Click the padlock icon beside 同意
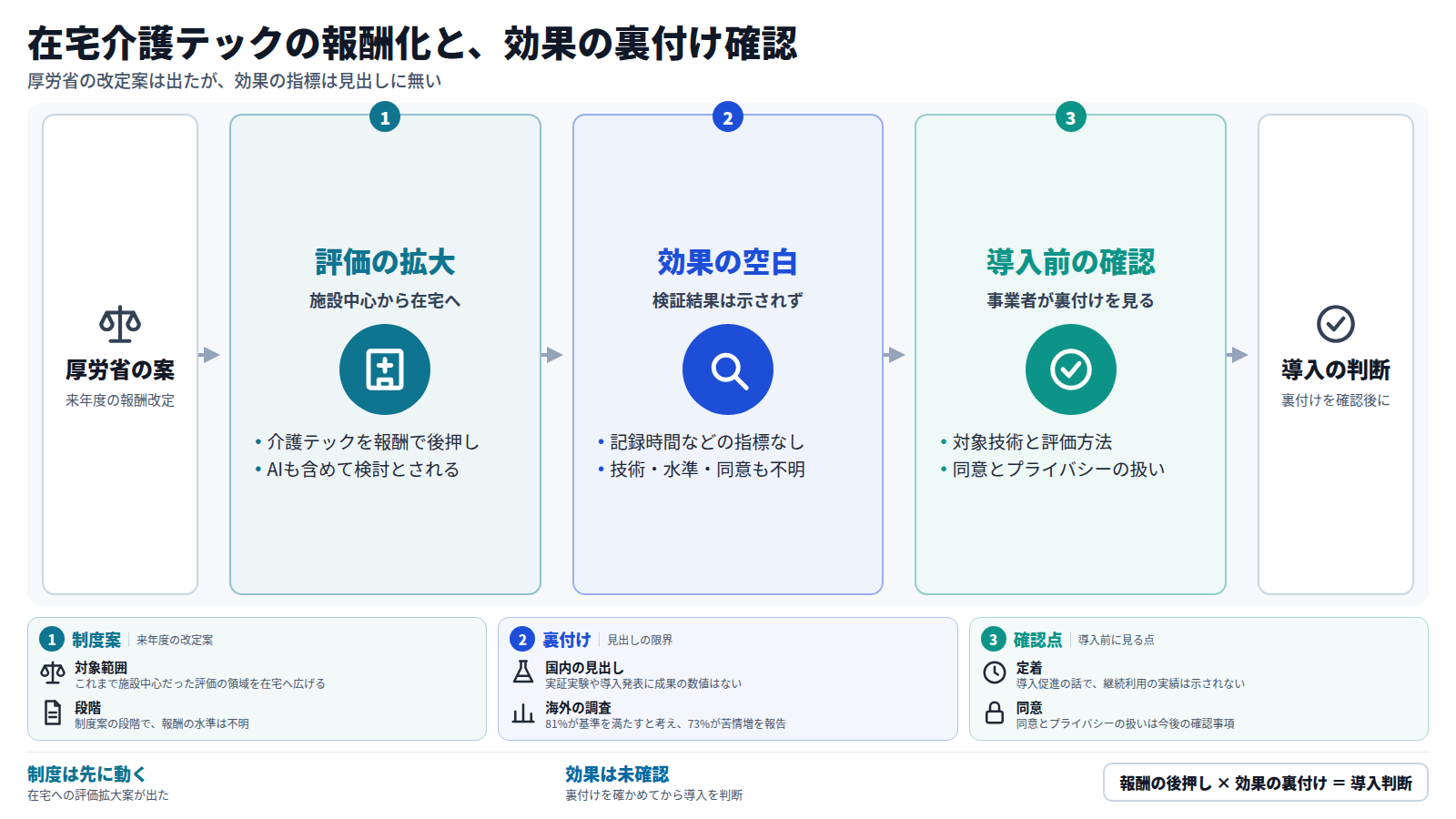Image resolution: width=1456 pixels, height=819 pixels. click(x=995, y=713)
